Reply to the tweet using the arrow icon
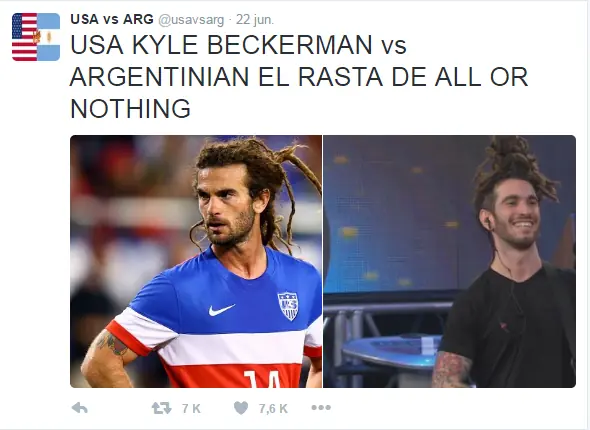Screen dimensions: 590x430 (x=79, y=408)
